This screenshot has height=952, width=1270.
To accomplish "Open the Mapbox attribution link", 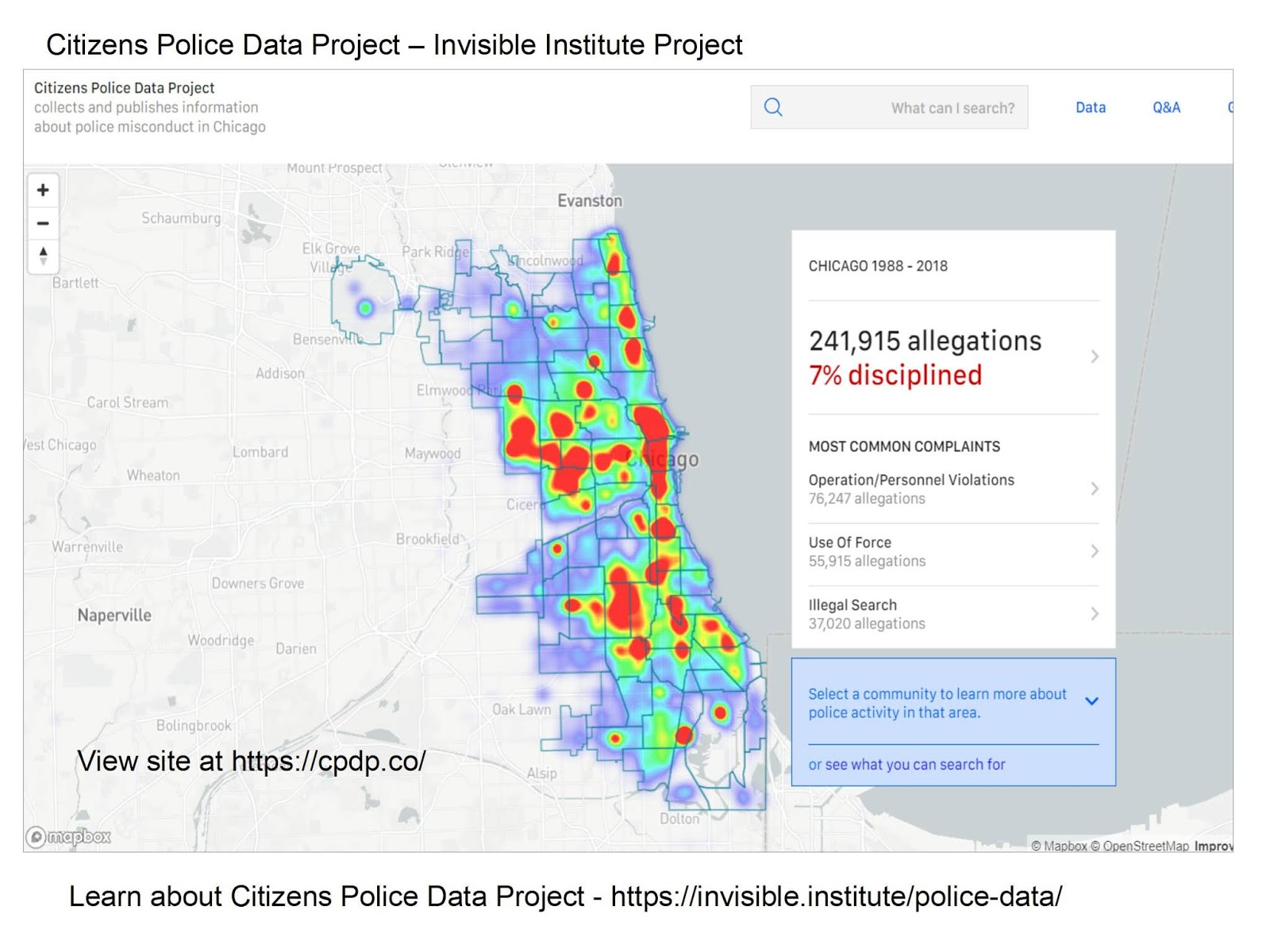I will [1059, 846].
